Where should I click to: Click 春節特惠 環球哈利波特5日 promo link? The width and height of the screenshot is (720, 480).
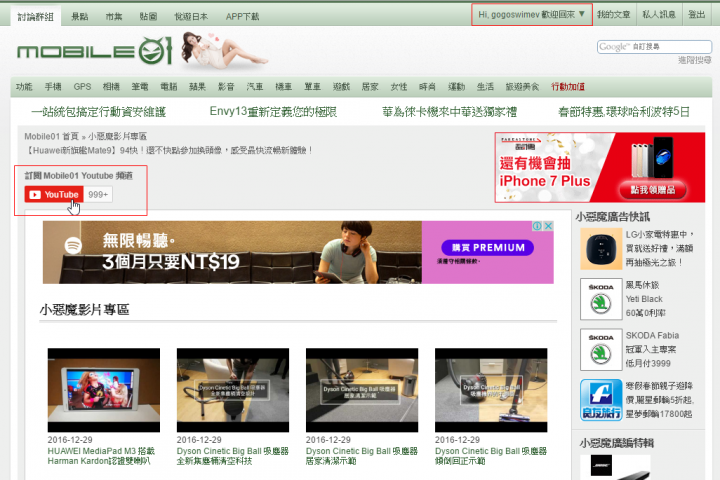point(624,112)
